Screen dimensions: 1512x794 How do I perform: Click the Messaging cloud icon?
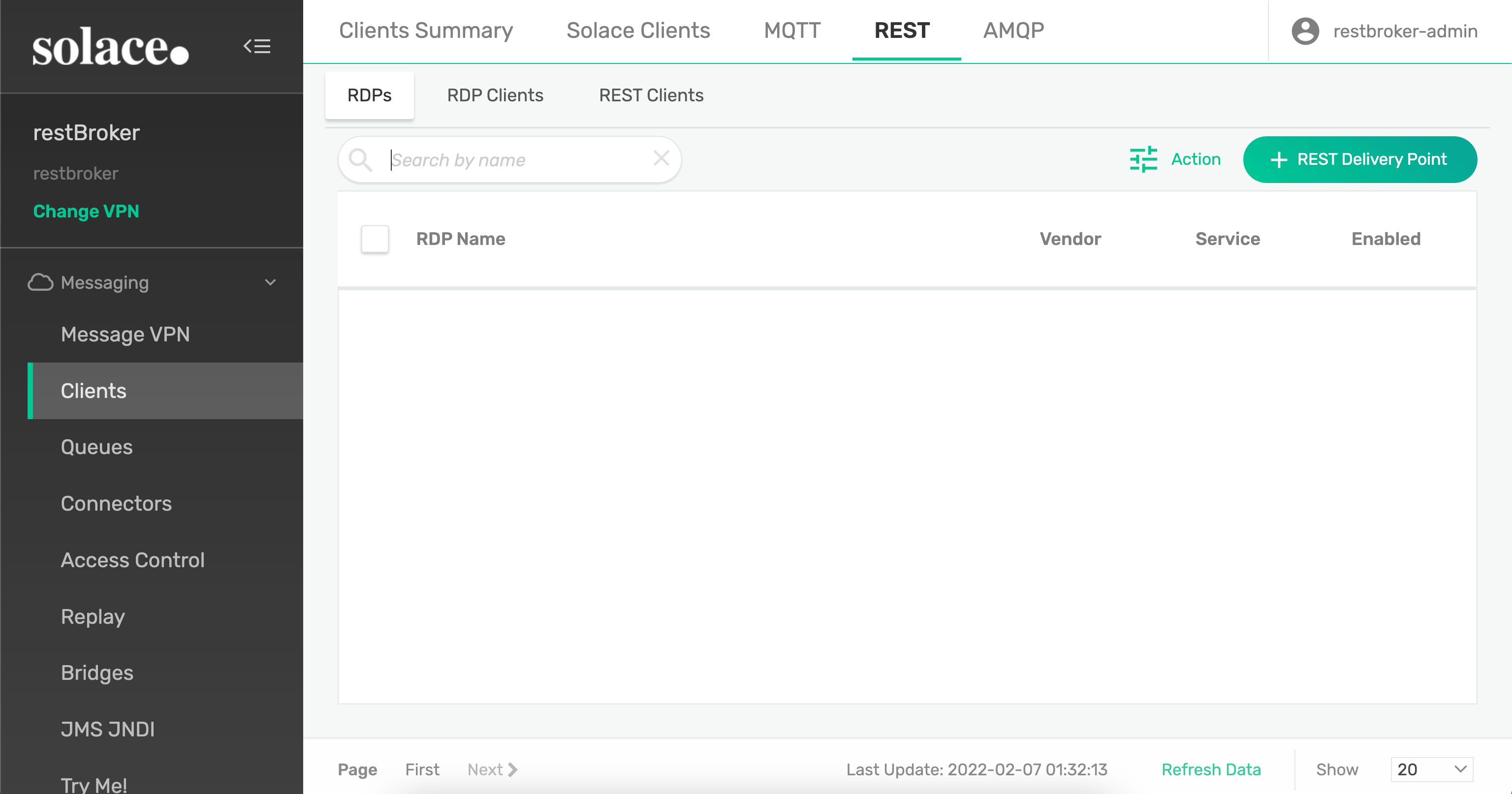40,282
